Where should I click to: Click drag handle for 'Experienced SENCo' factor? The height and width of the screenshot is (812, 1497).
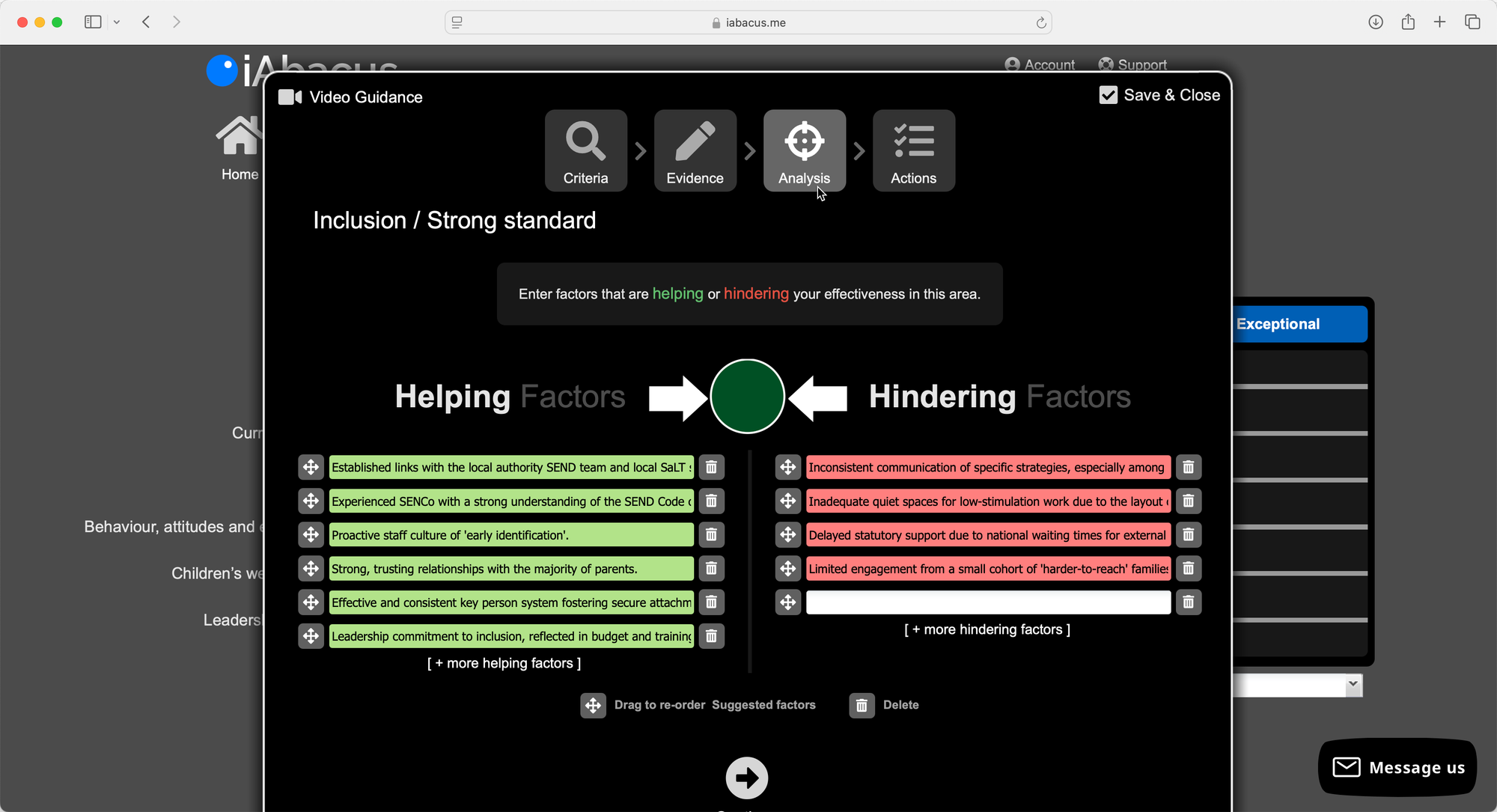point(311,501)
